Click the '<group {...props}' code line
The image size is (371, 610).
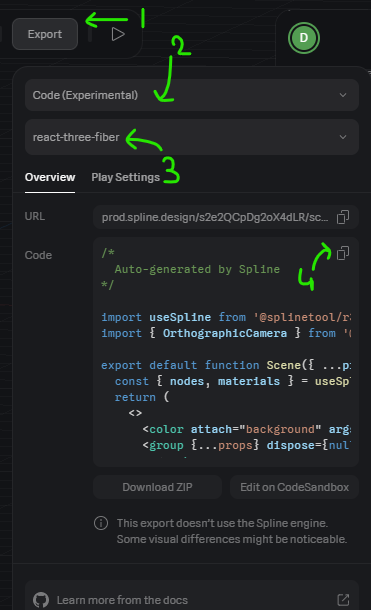(x=246, y=445)
